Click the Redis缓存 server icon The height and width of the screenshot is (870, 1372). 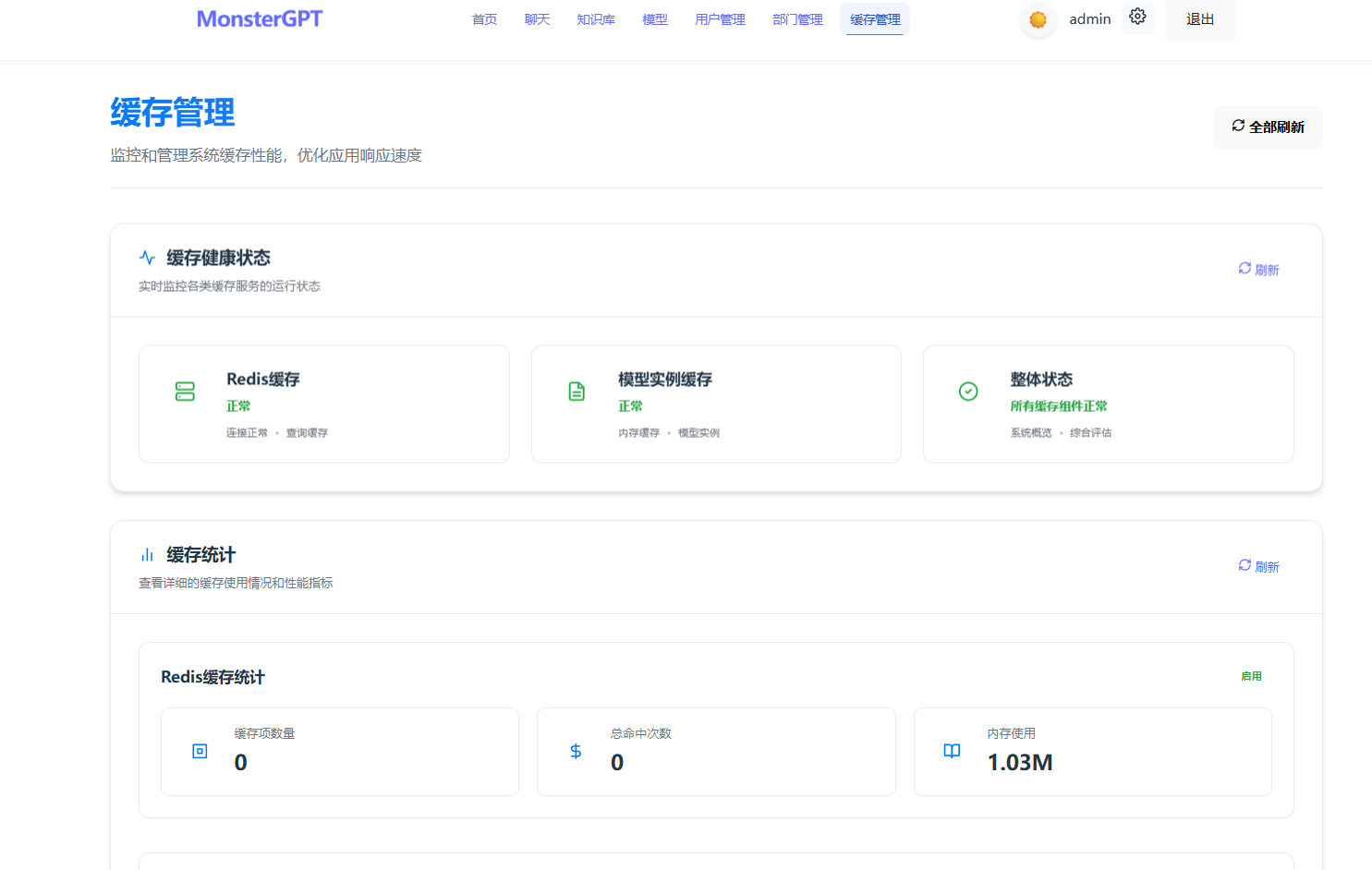185,392
